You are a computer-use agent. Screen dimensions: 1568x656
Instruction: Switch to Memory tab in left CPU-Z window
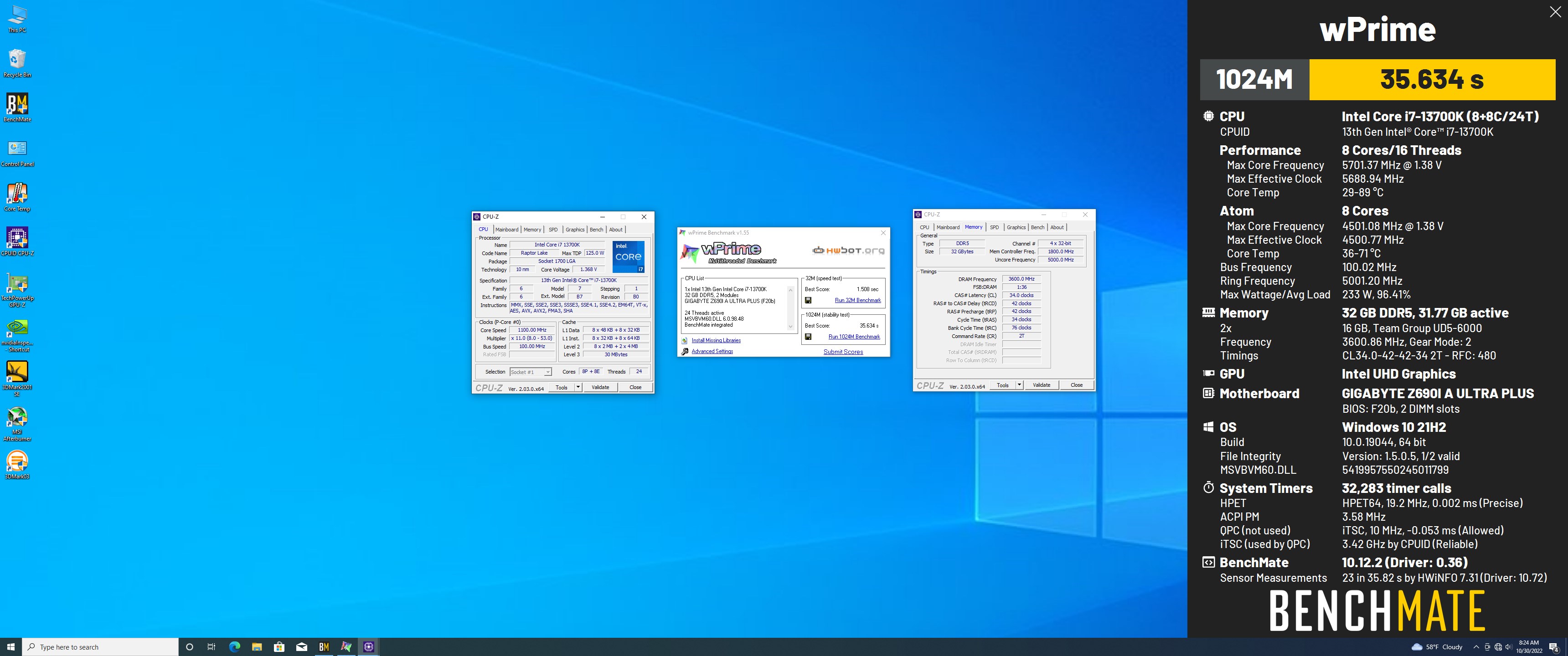coord(532,230)
